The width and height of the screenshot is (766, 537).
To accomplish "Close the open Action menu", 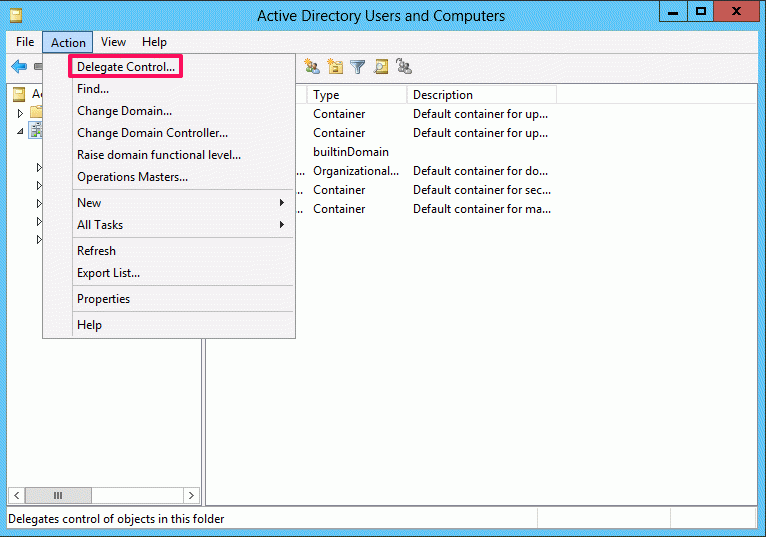I will tap(68, 43).
